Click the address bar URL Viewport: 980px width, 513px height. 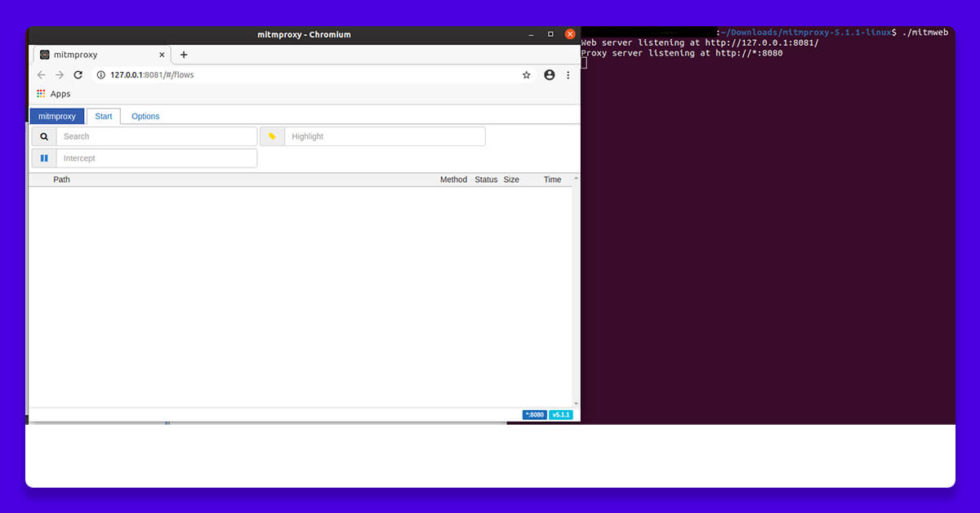[152, 75]
